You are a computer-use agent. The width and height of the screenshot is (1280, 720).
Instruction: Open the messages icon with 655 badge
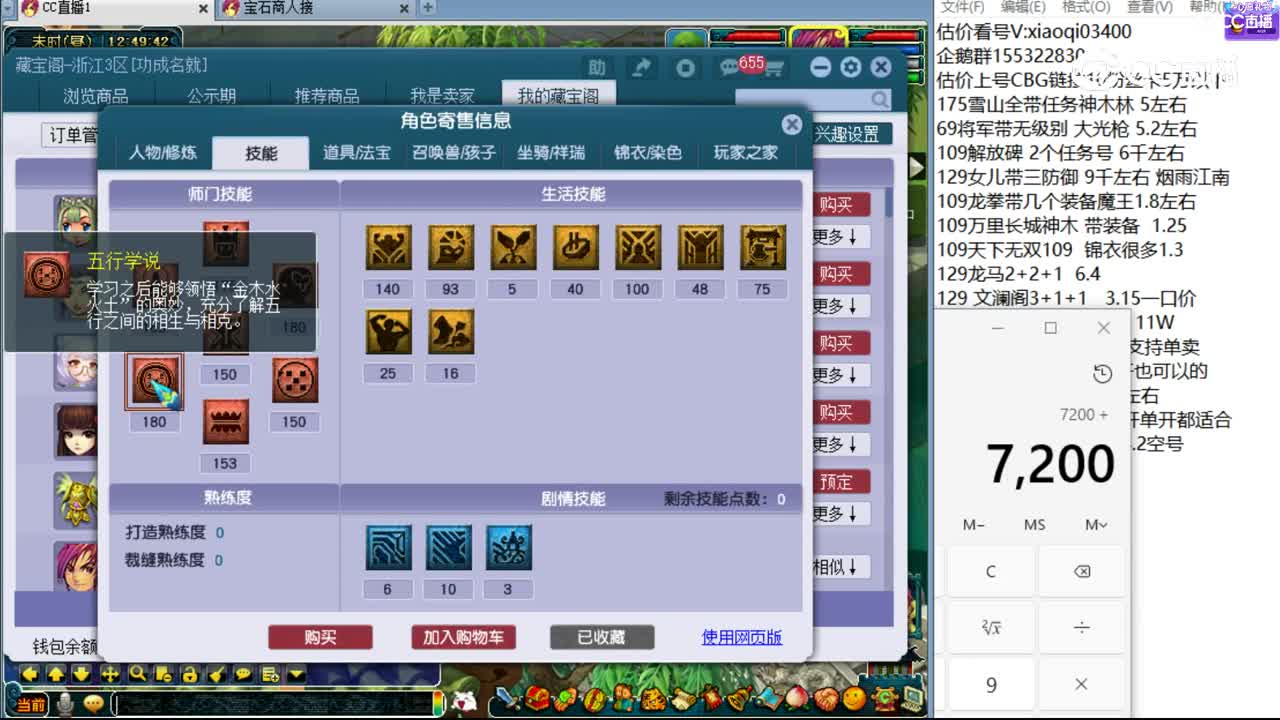pyautogui.click(x=732, y=67)
